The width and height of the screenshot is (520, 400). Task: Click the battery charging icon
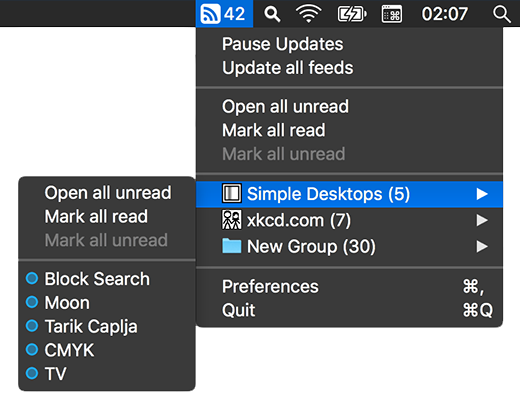pos(352,14)
